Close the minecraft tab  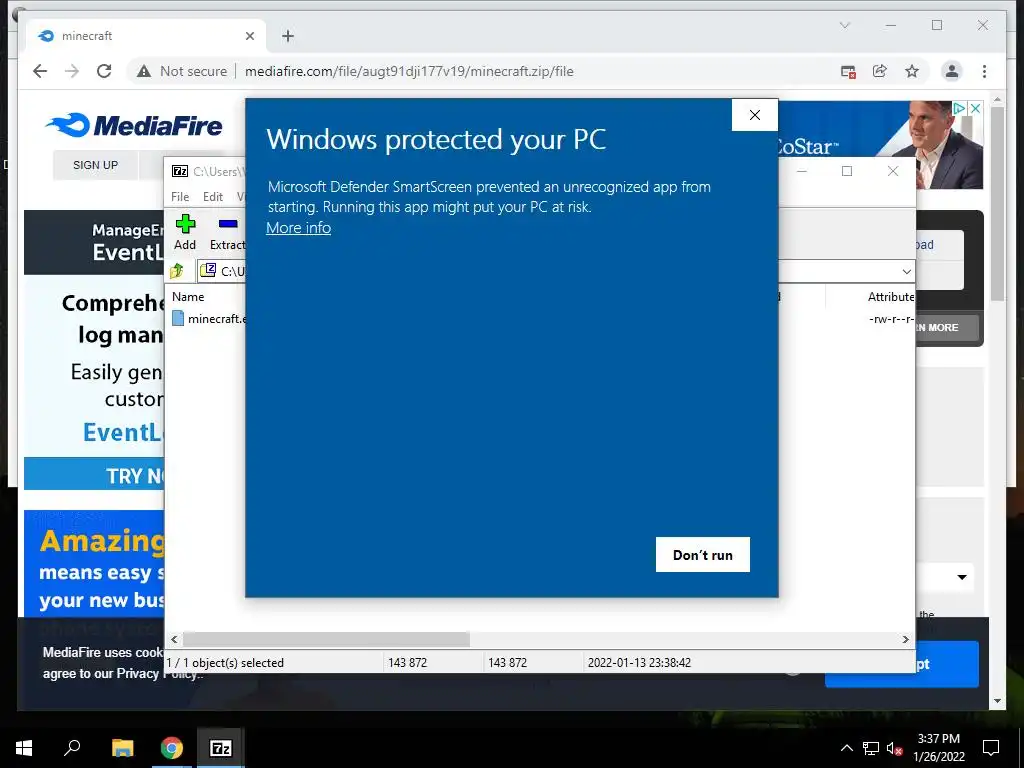249,36
